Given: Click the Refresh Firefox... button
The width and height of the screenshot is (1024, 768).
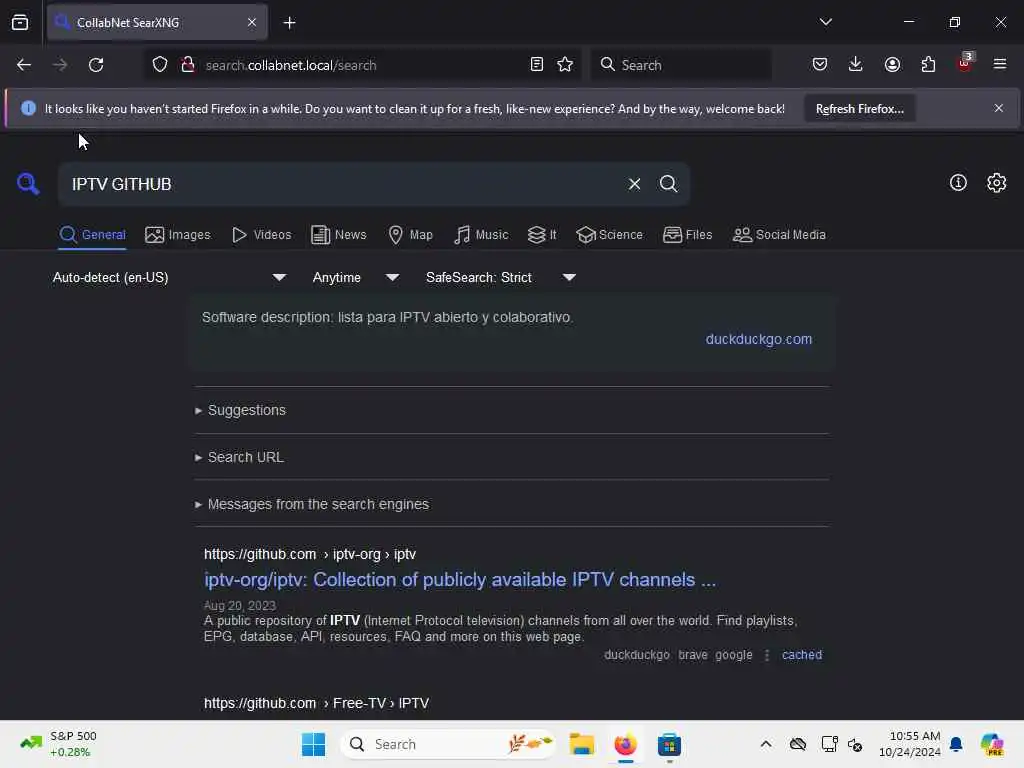Looking at the screenshot, I should tap(859, 108).
